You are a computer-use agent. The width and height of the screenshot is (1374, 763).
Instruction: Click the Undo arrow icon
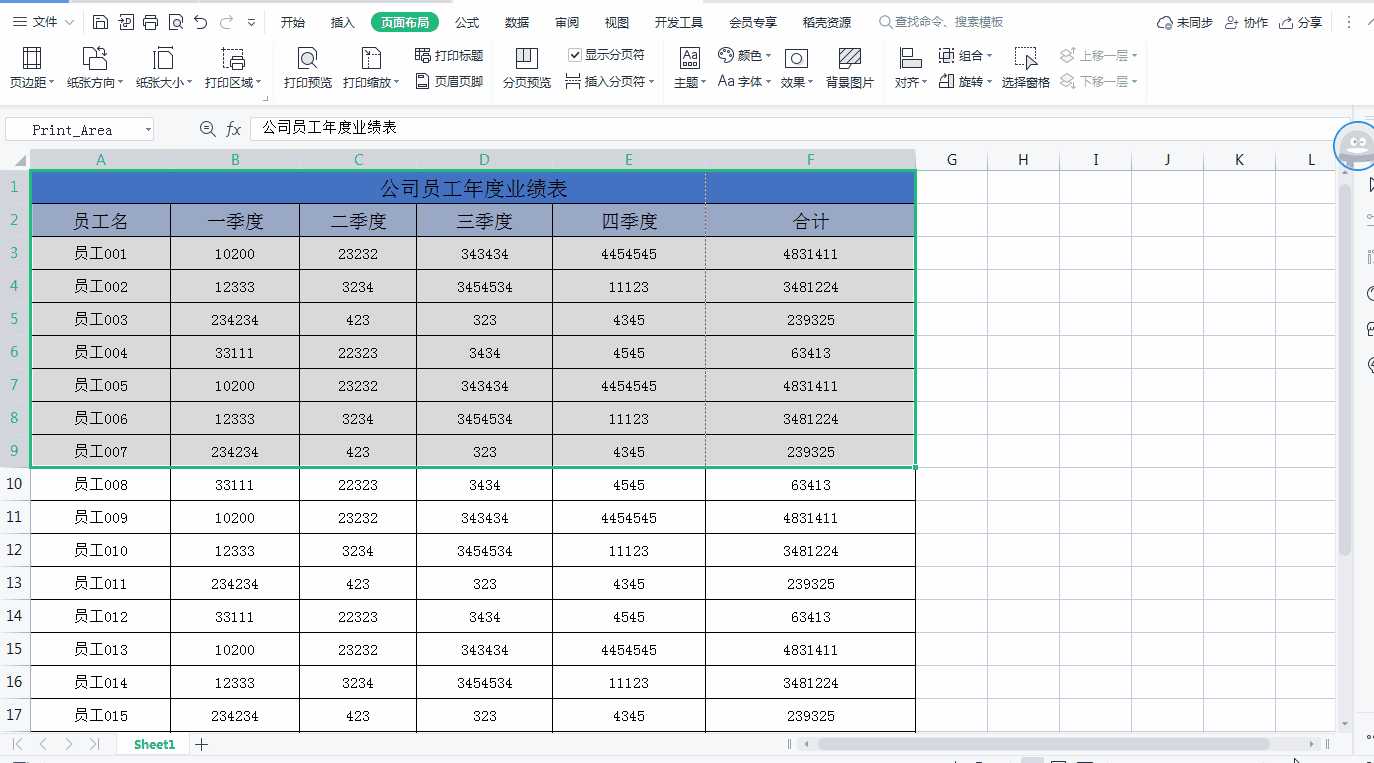point(201,22)
